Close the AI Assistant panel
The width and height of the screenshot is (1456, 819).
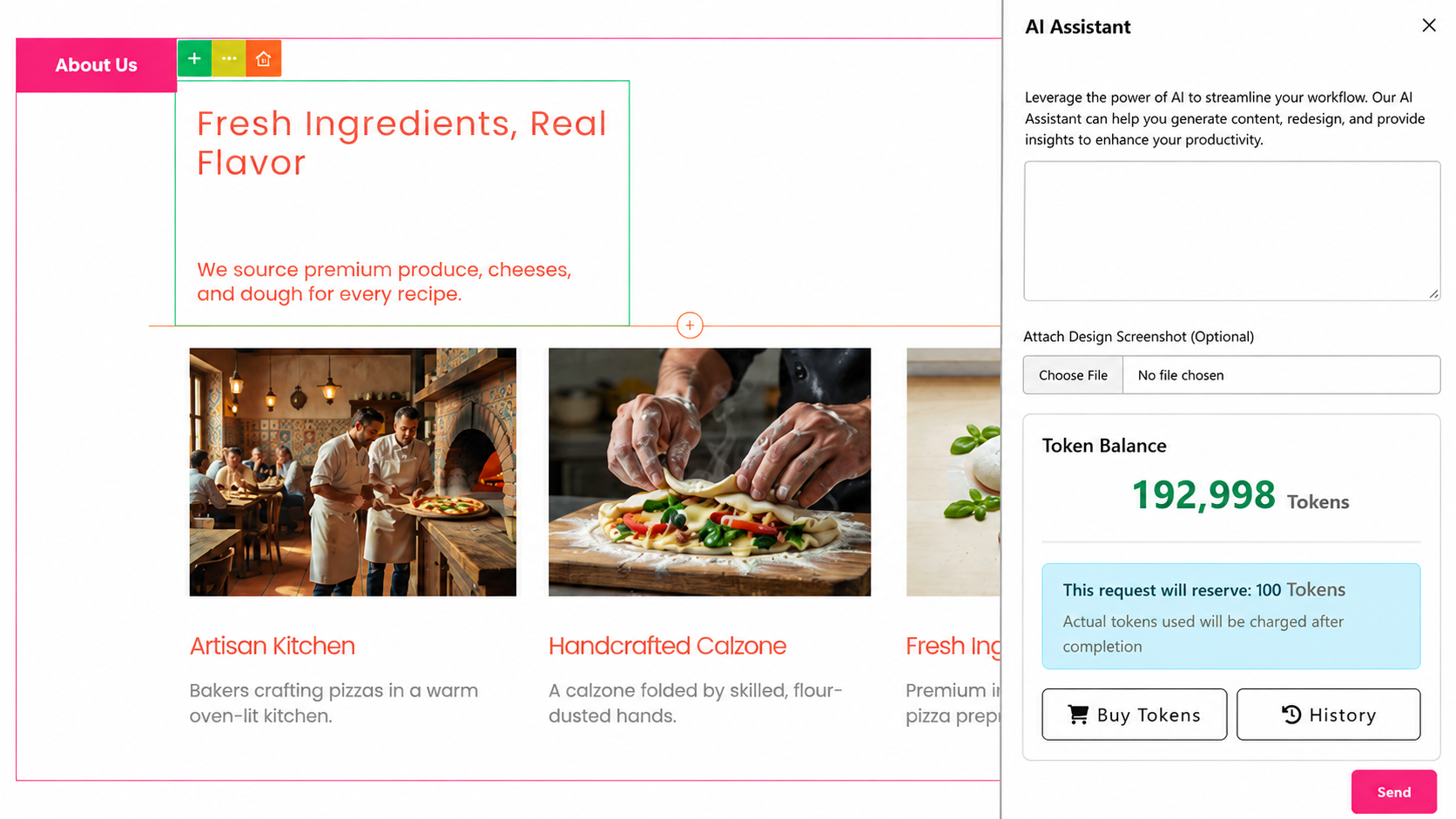click(x=1429, y=25)
